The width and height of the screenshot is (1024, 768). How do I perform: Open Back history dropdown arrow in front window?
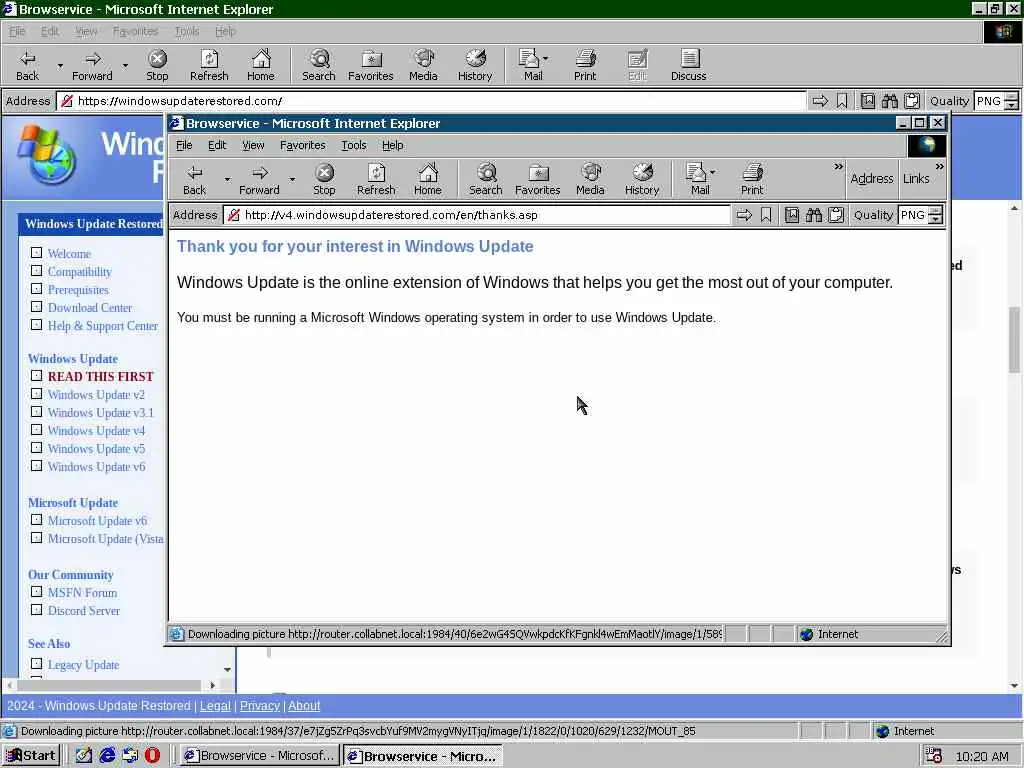(227, 179)
